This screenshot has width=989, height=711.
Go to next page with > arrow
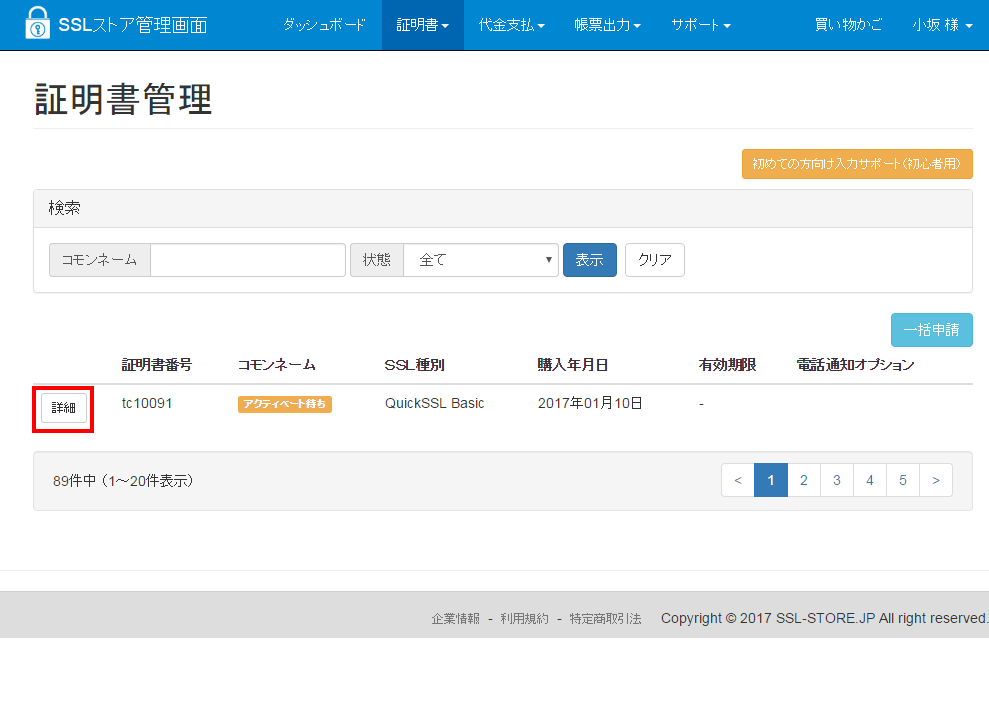click(x=936, y=480)
